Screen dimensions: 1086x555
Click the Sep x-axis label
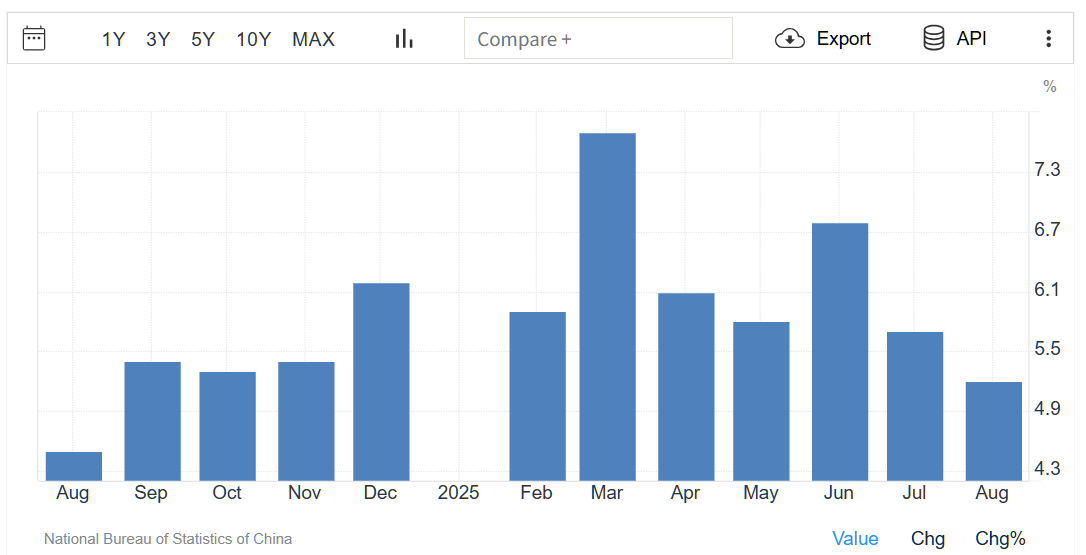point(151,493)
